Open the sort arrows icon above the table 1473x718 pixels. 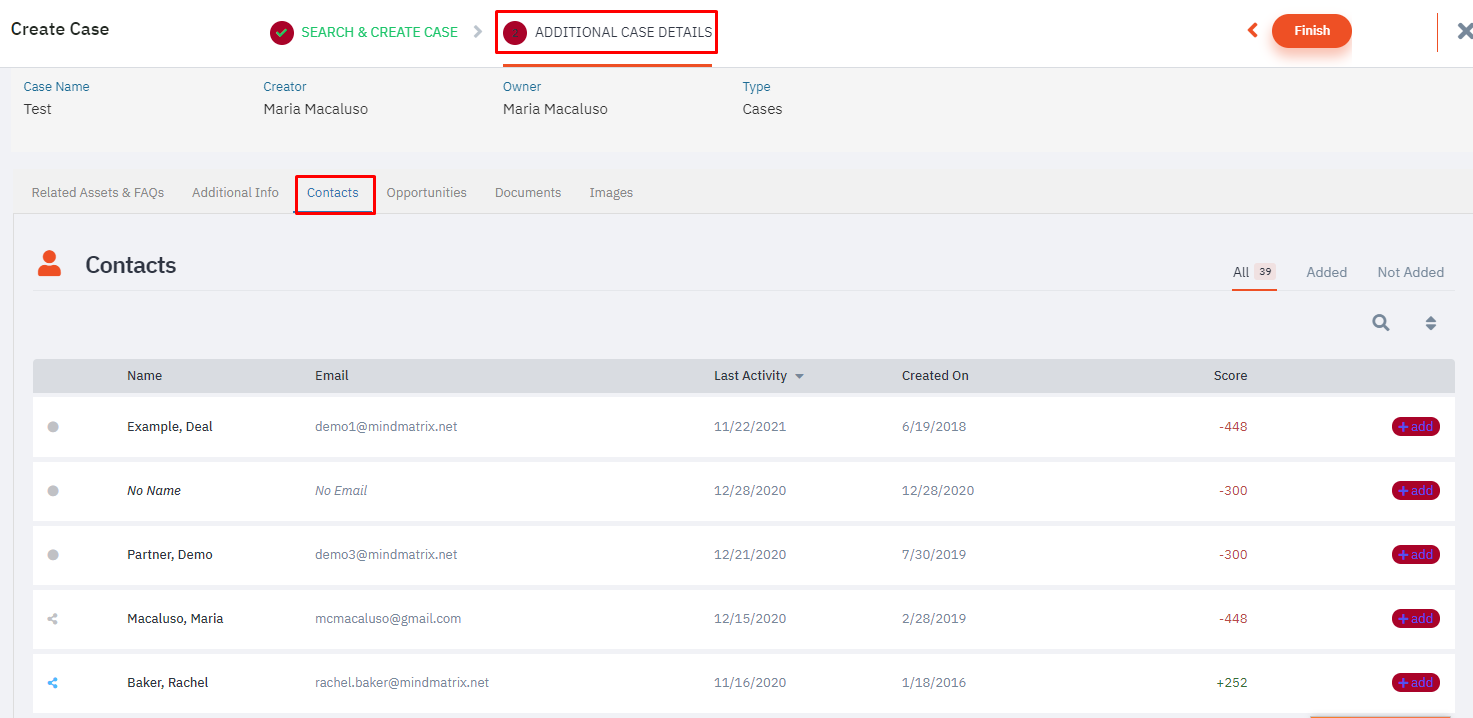click(1430, 323)
